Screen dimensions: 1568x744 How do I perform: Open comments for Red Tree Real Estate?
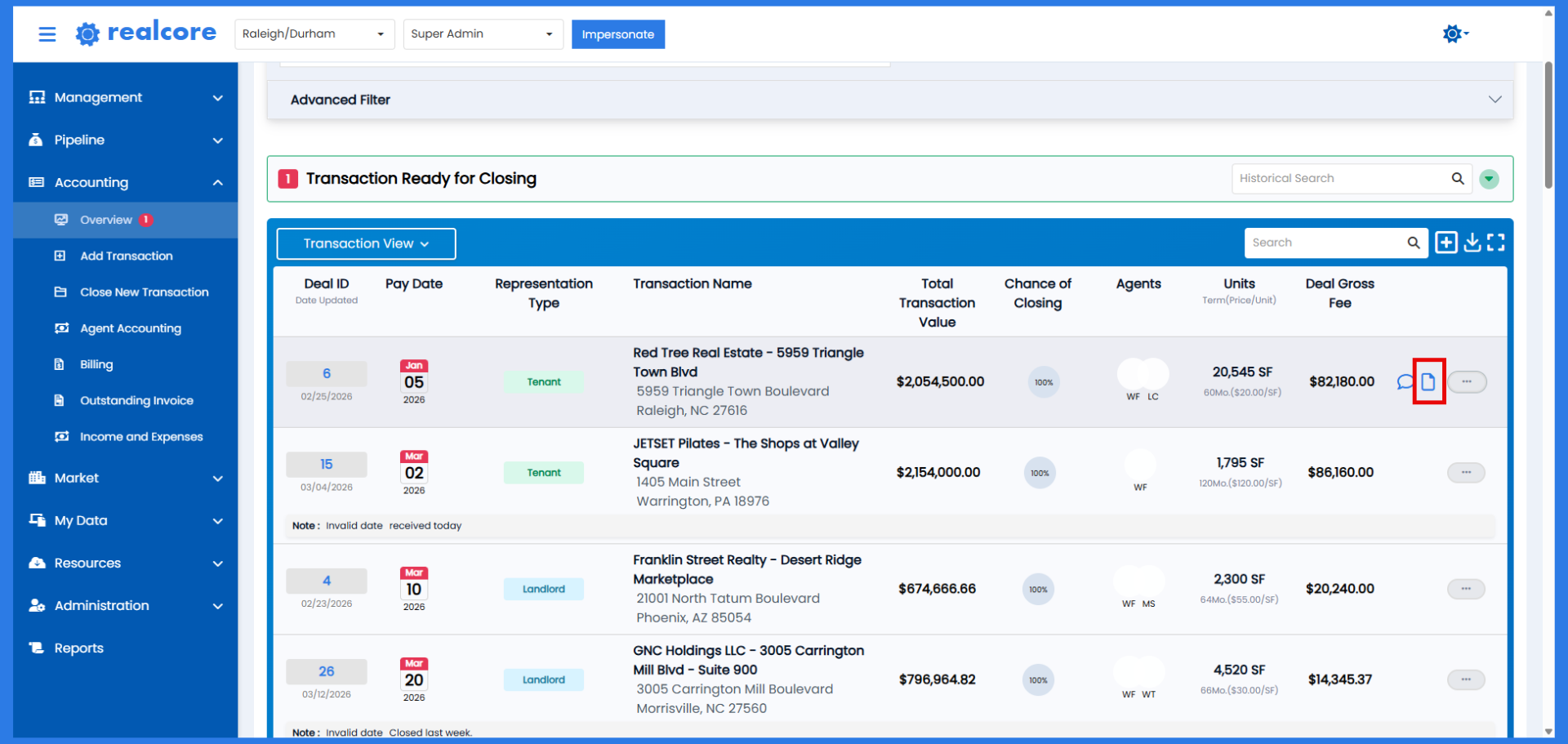coord(1405,381)
